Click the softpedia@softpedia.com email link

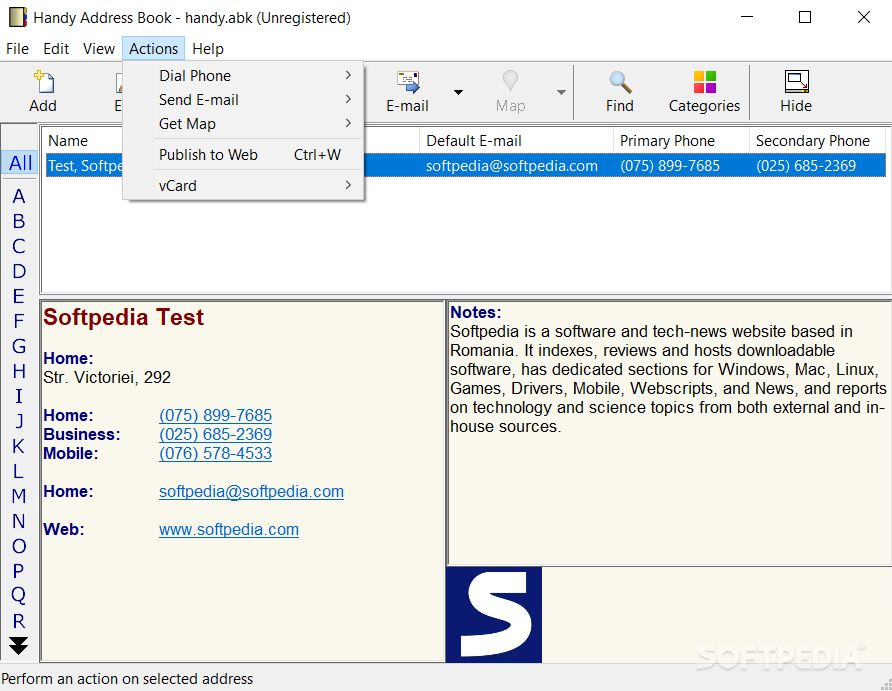(x=251, y=492)
